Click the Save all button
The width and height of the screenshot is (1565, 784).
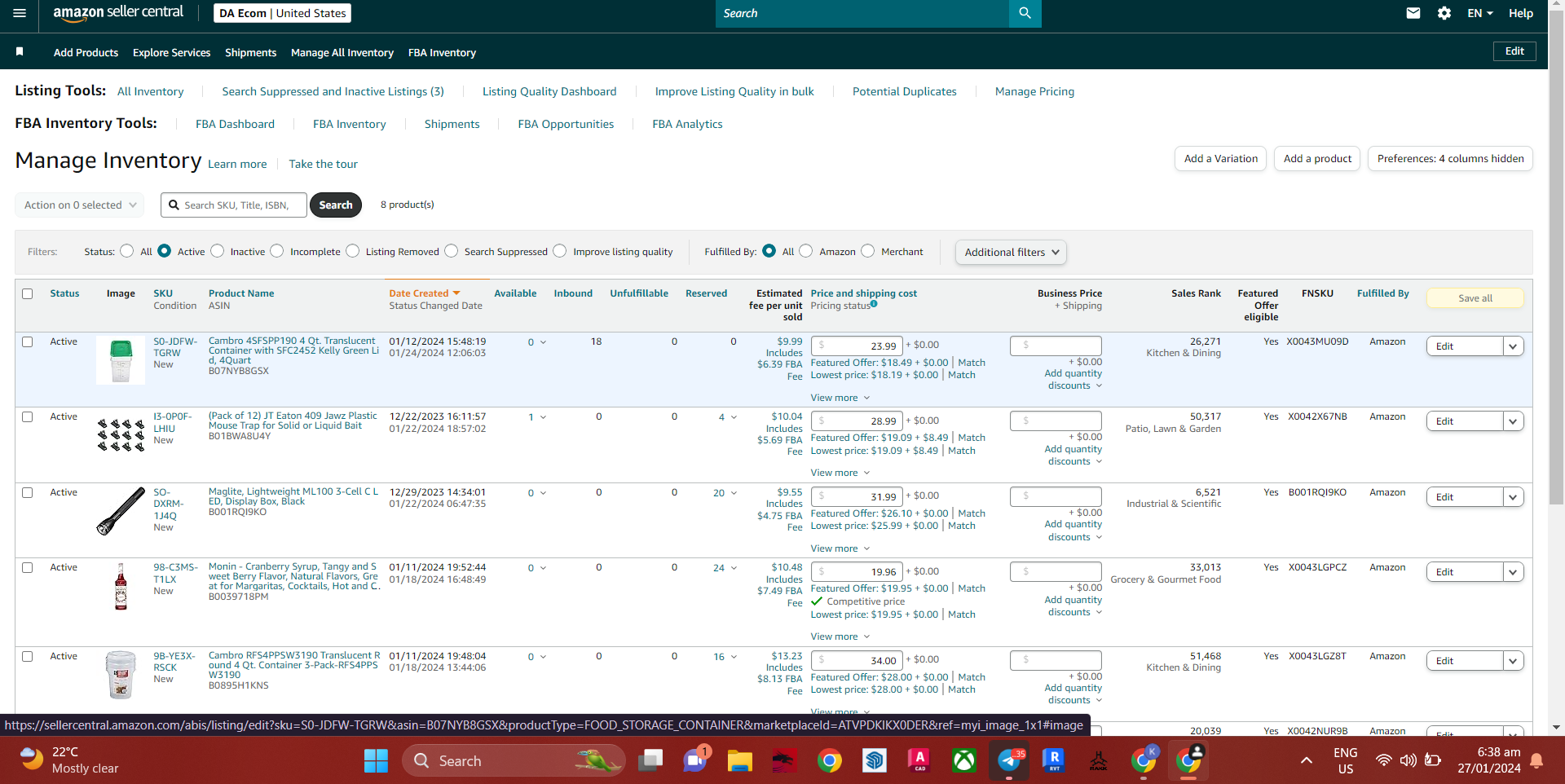tap(1475, 298)
